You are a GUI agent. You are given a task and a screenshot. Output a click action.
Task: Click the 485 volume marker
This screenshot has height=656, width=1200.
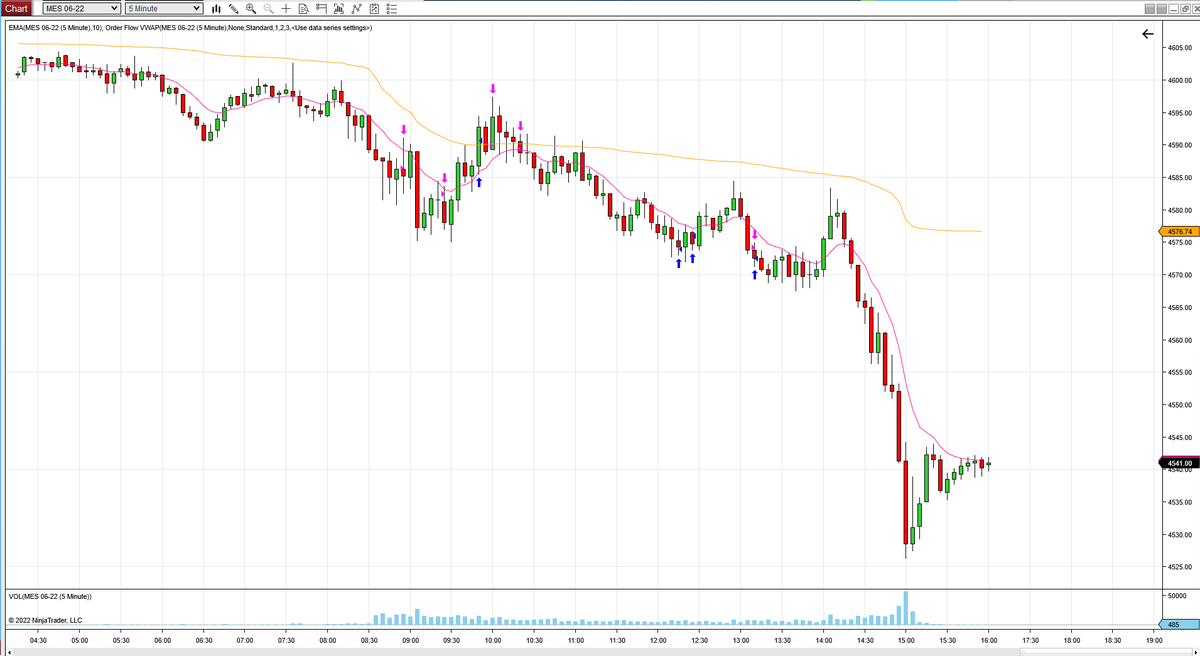(x=1178, y=625)
